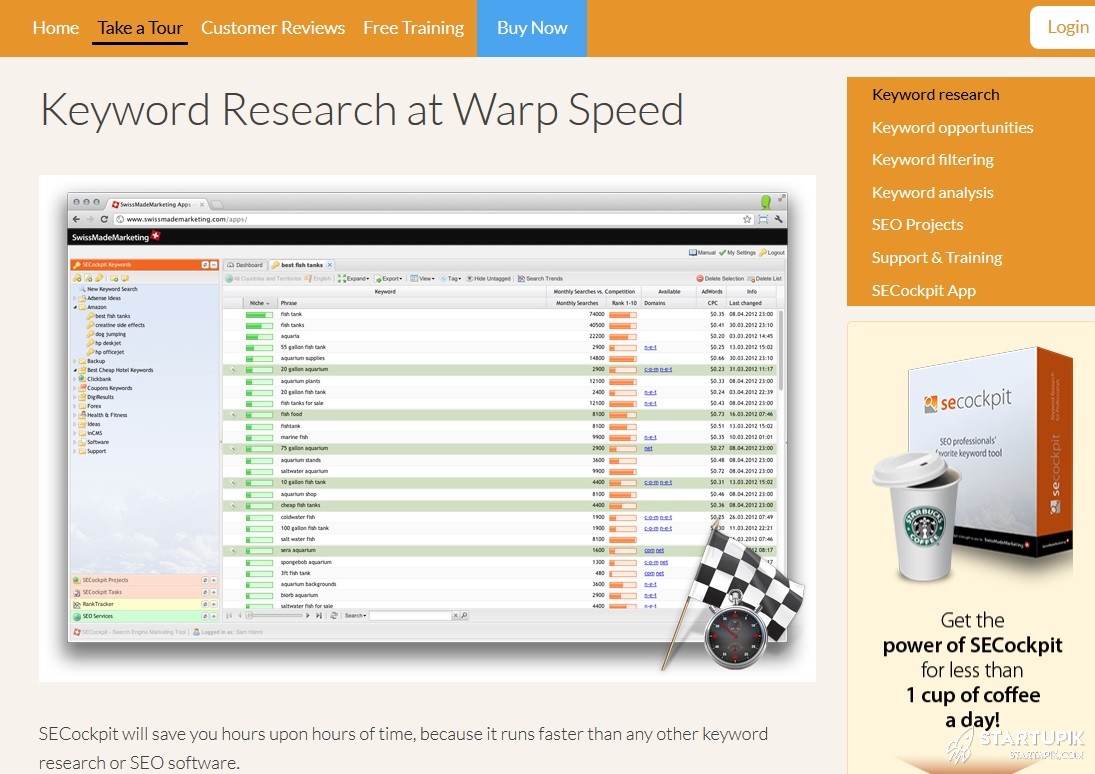Click the Delete Selection red icon
This screenshot has height=774, width=1095.
(701, 279)
